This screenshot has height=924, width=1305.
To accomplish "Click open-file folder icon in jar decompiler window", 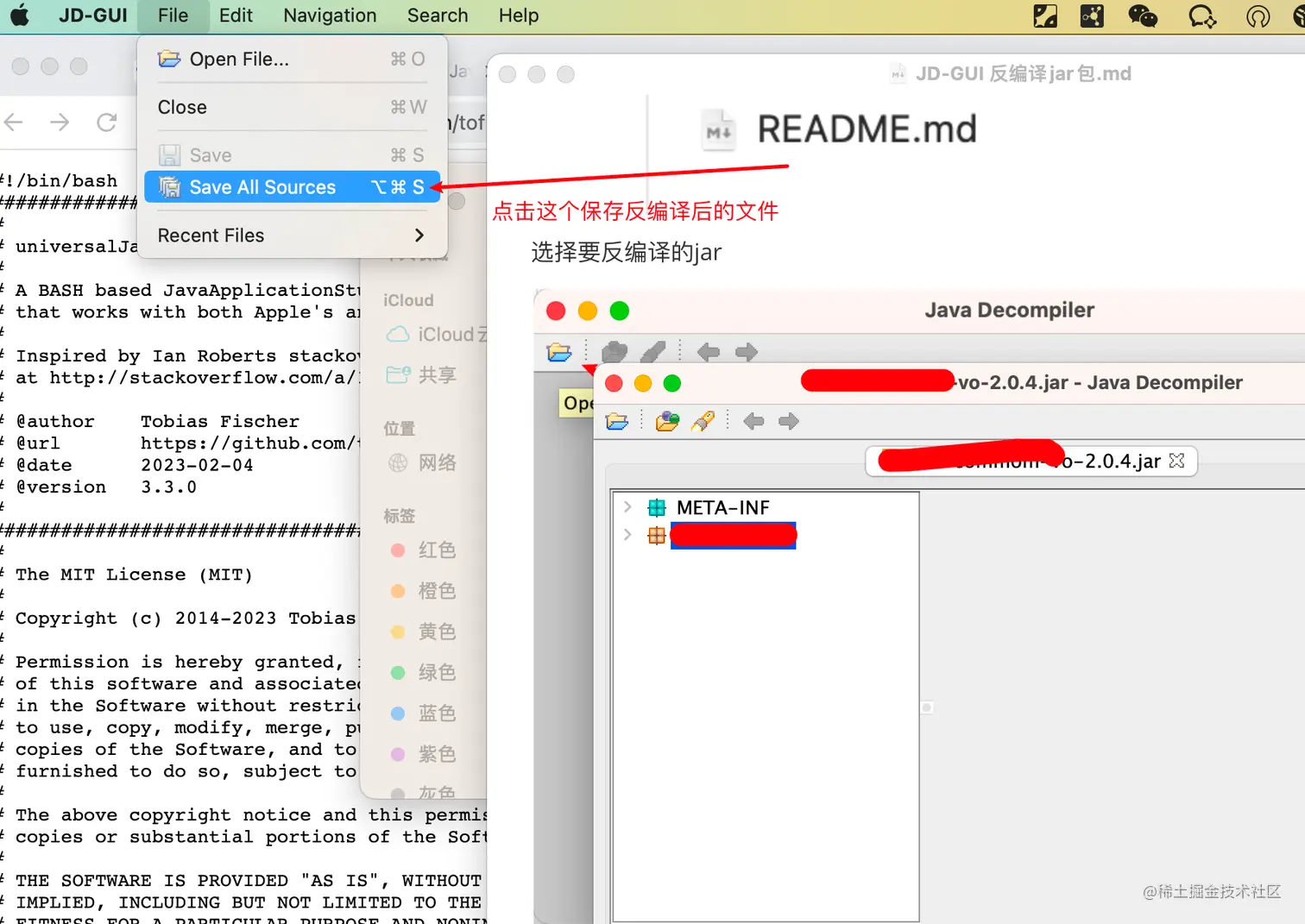I will click(x=617, y=421).
